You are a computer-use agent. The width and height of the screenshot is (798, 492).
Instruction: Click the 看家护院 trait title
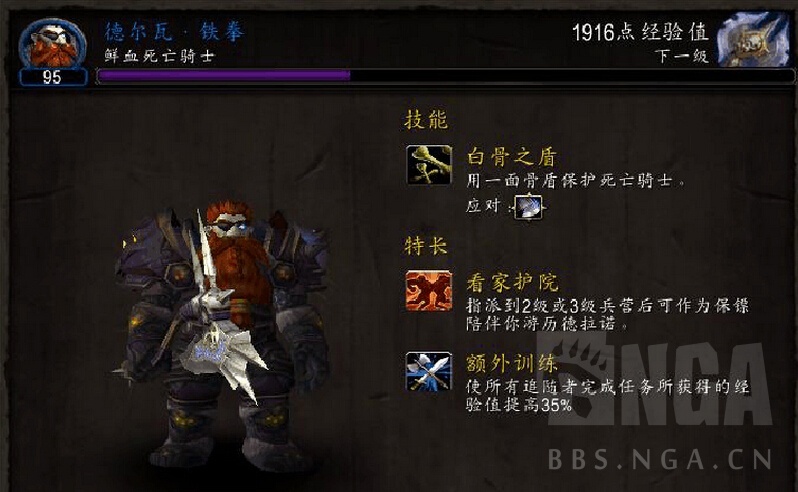tap(512, 282)
